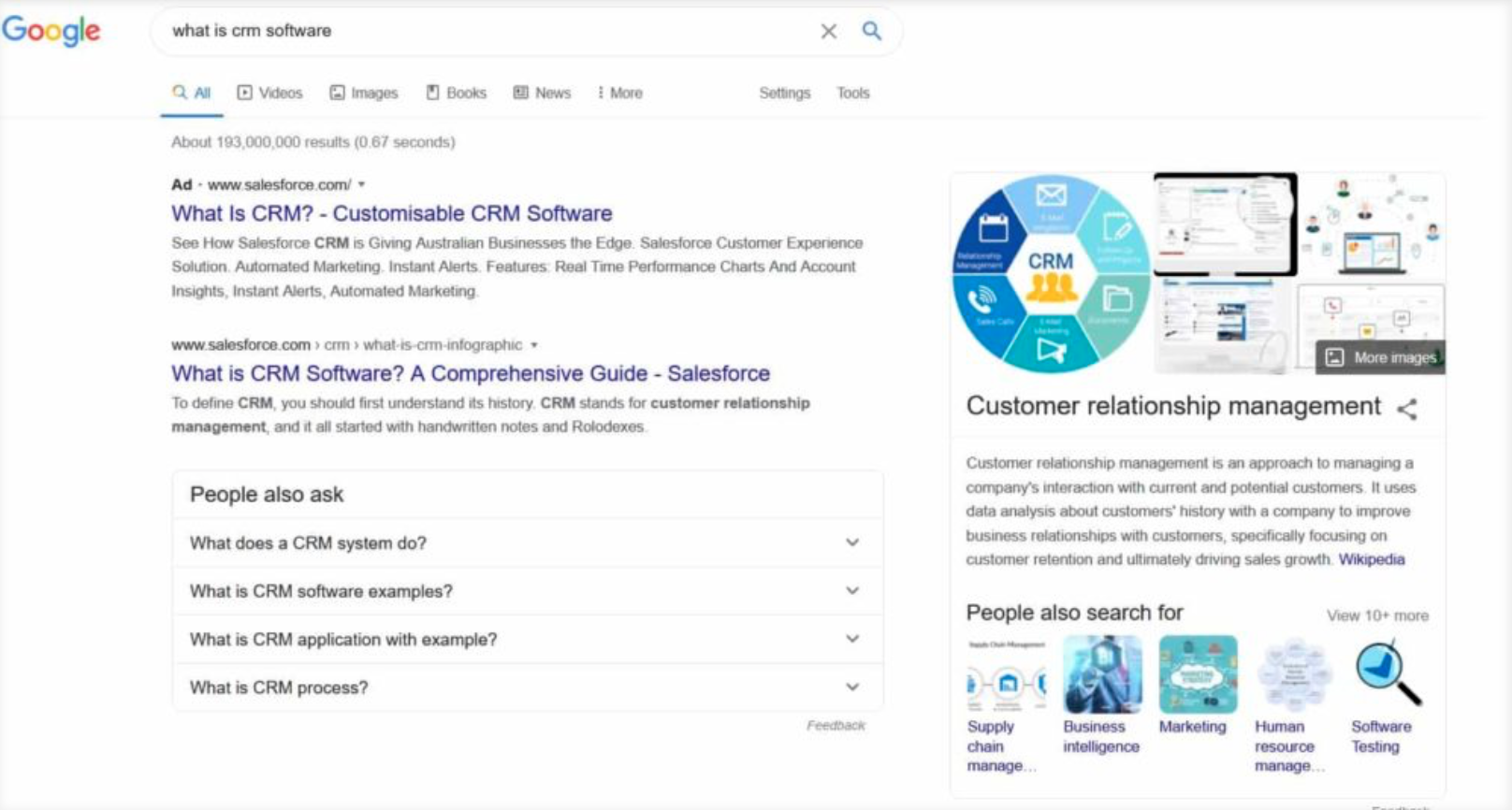The image size is (1512, 810).
Task: Switch to the Books tab
Action: 457,93
